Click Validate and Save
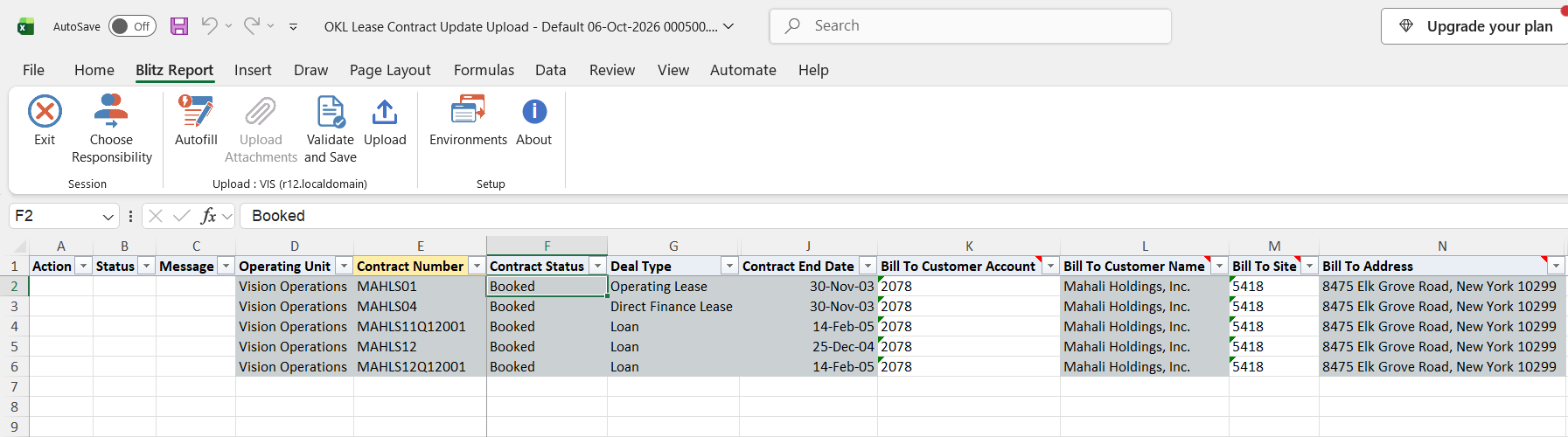Viewport: 1568px width, 437px height. 331,129
